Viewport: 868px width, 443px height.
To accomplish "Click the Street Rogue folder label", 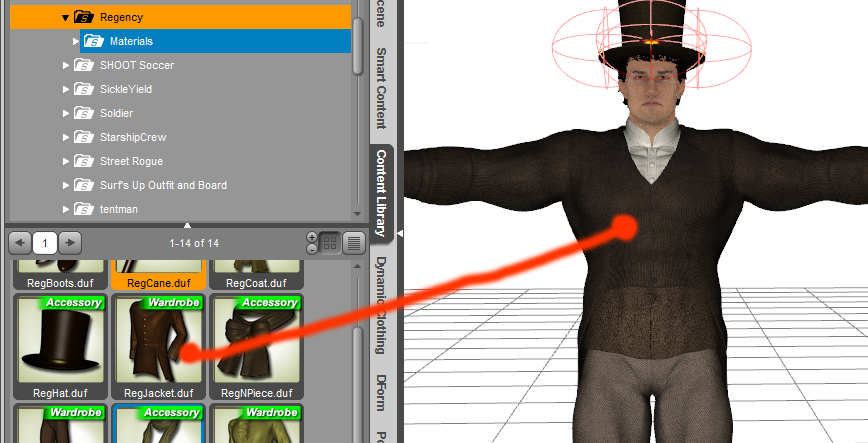I will [x=131, y=162].
